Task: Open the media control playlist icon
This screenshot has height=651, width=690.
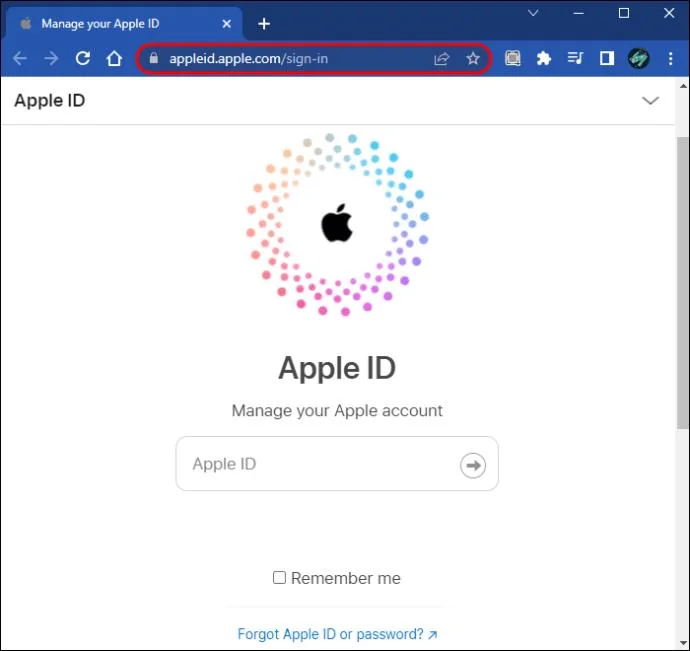Action: coord(575,58)
